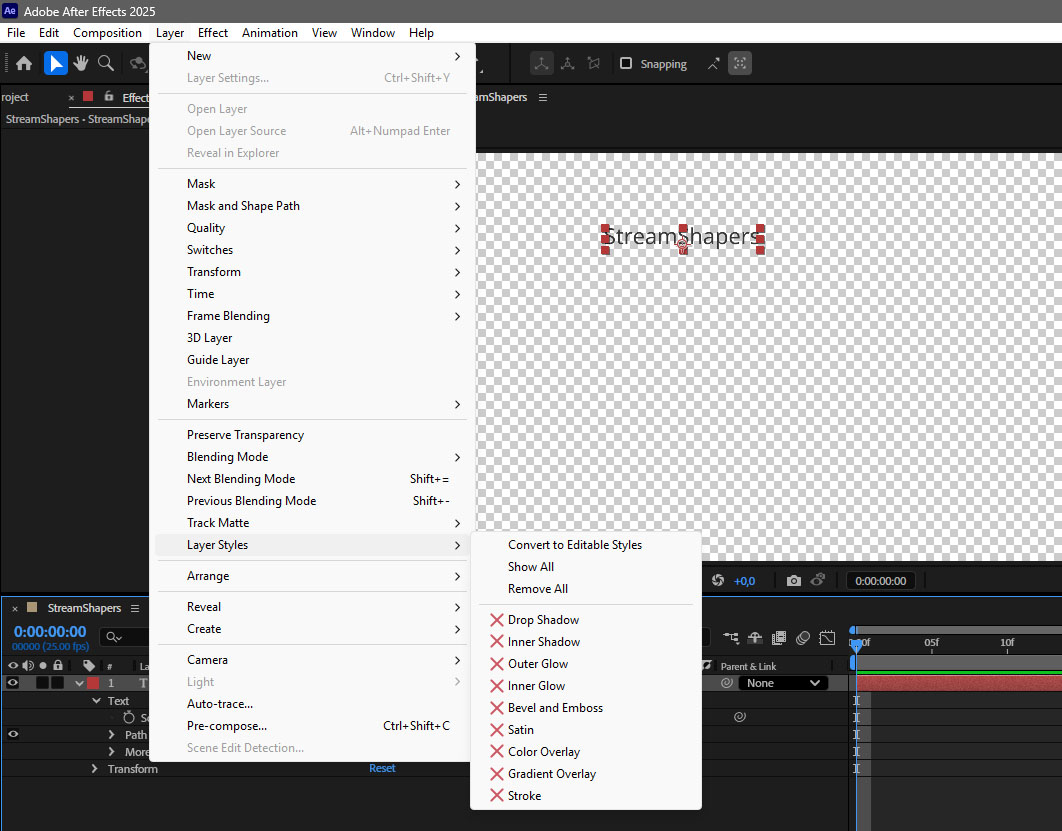Select the Orbit camera tool

(x=137, y=64)
